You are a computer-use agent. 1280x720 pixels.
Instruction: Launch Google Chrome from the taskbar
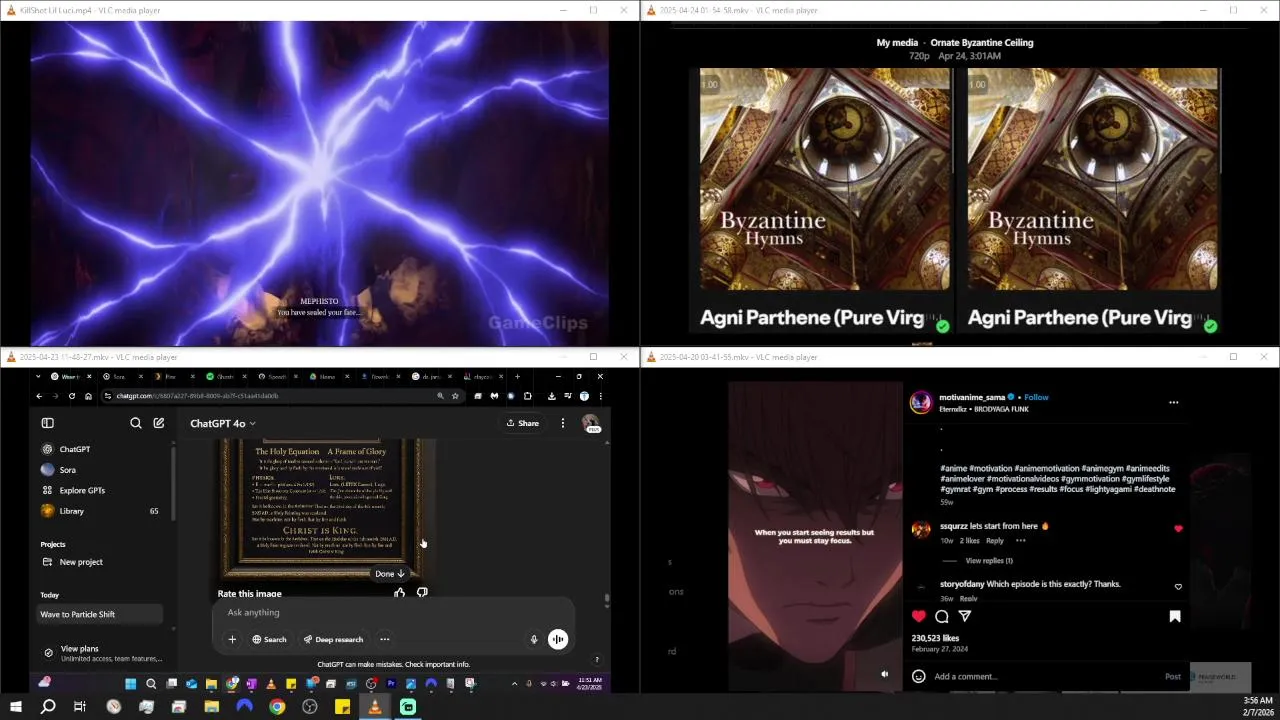(x=277, y=707)
